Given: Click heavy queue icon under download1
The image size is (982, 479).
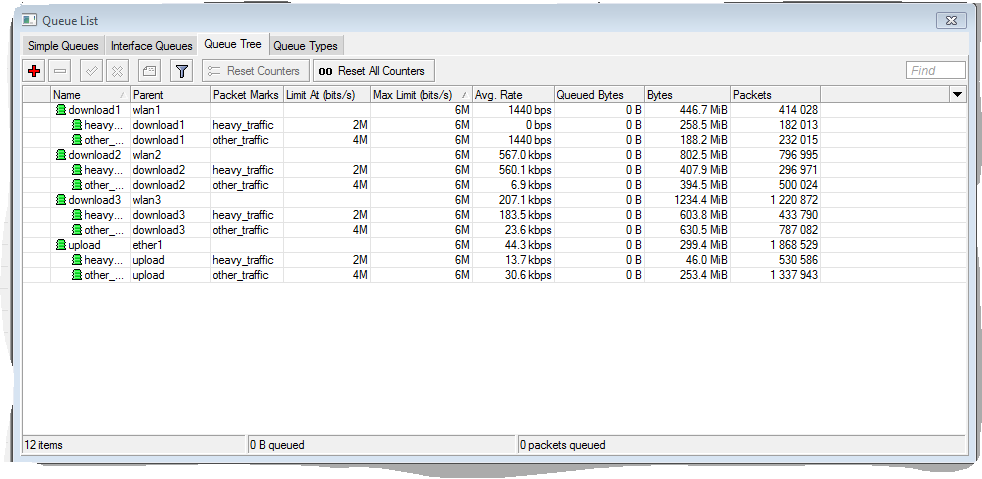Looking at the screenshot, I should point(76,125).
